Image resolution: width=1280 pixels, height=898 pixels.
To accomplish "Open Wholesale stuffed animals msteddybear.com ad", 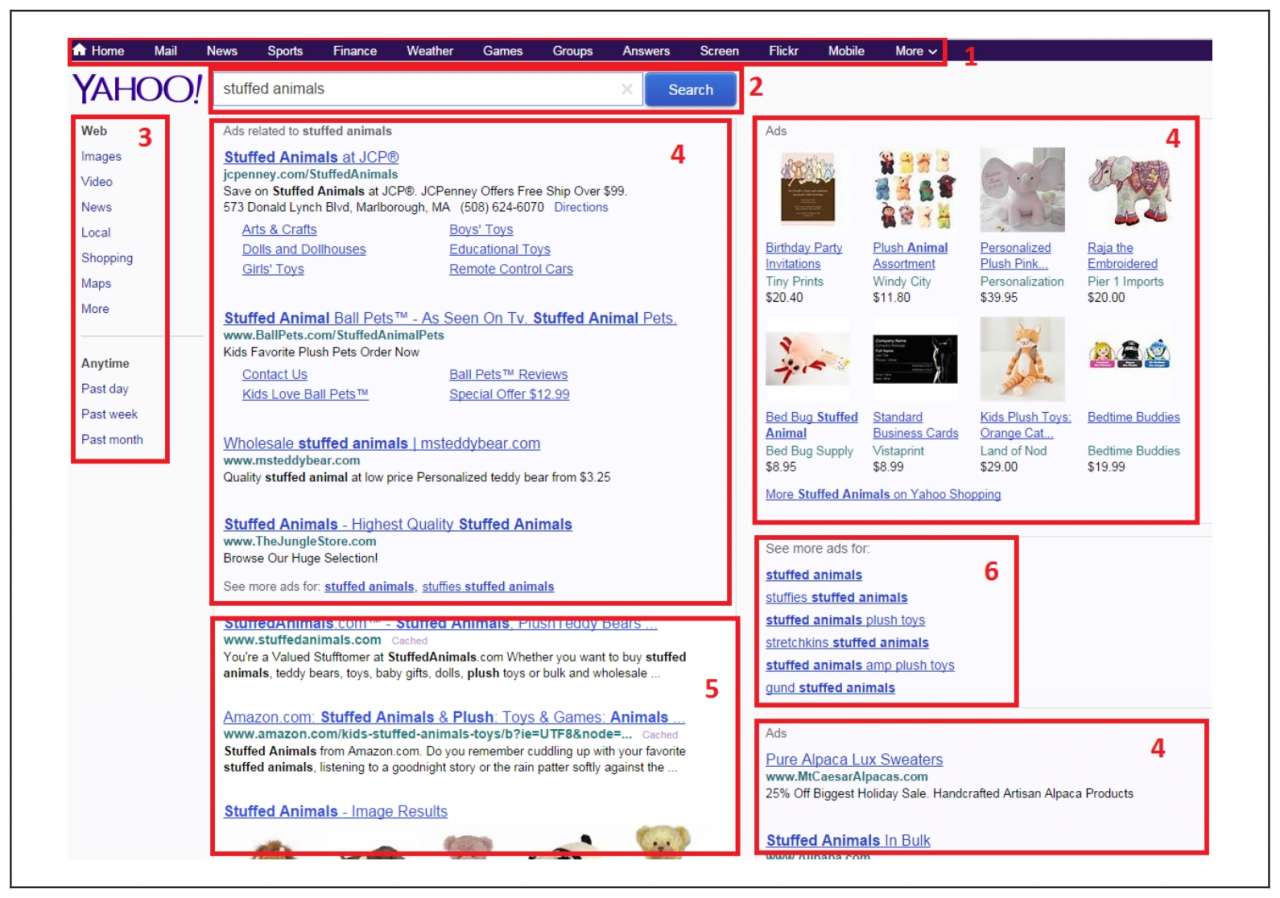I will pos(382,443).
